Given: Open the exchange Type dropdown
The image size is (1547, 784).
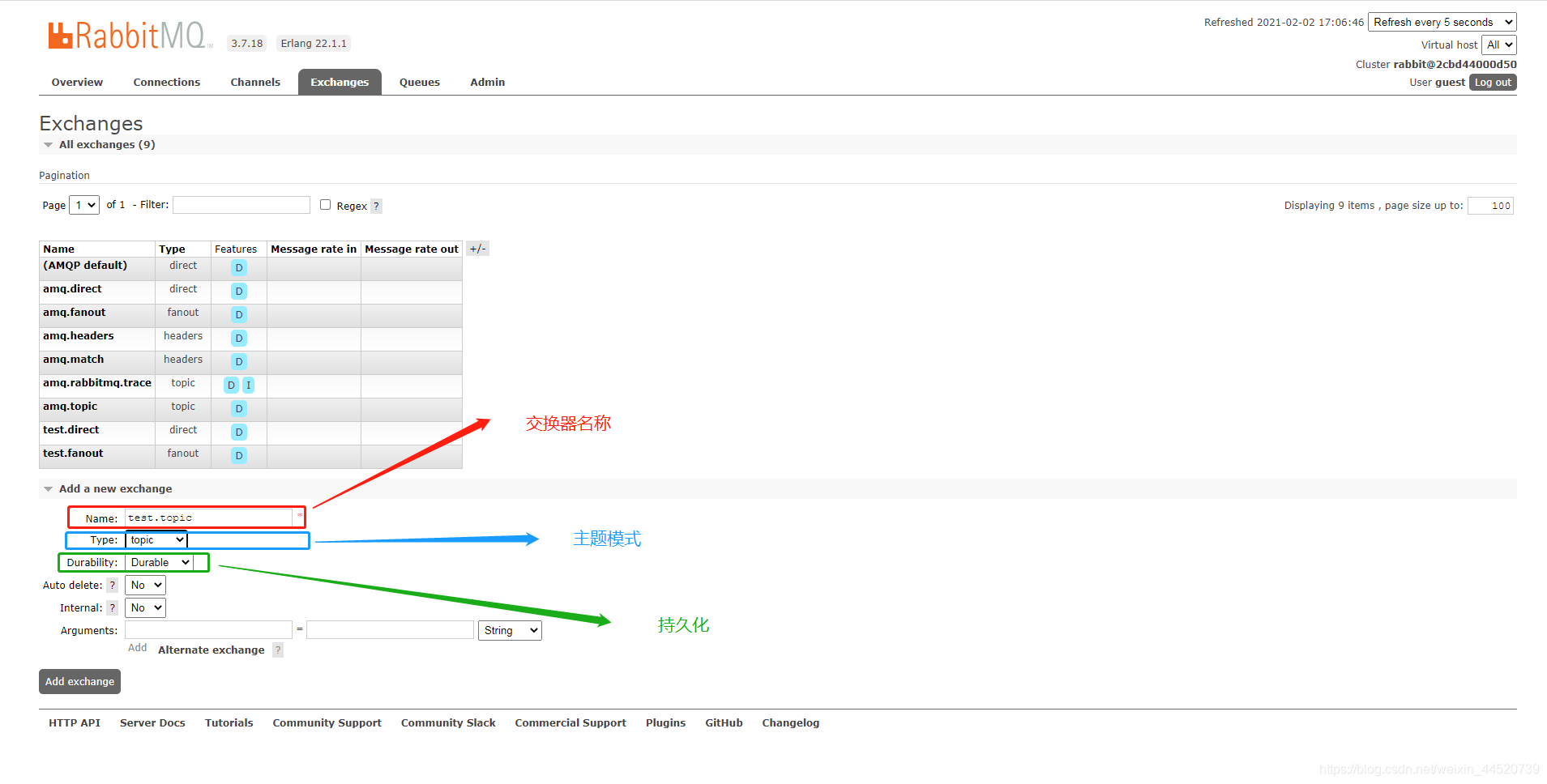Looking at the screenshot, I should pyautogui.click(x=156, y=540).
